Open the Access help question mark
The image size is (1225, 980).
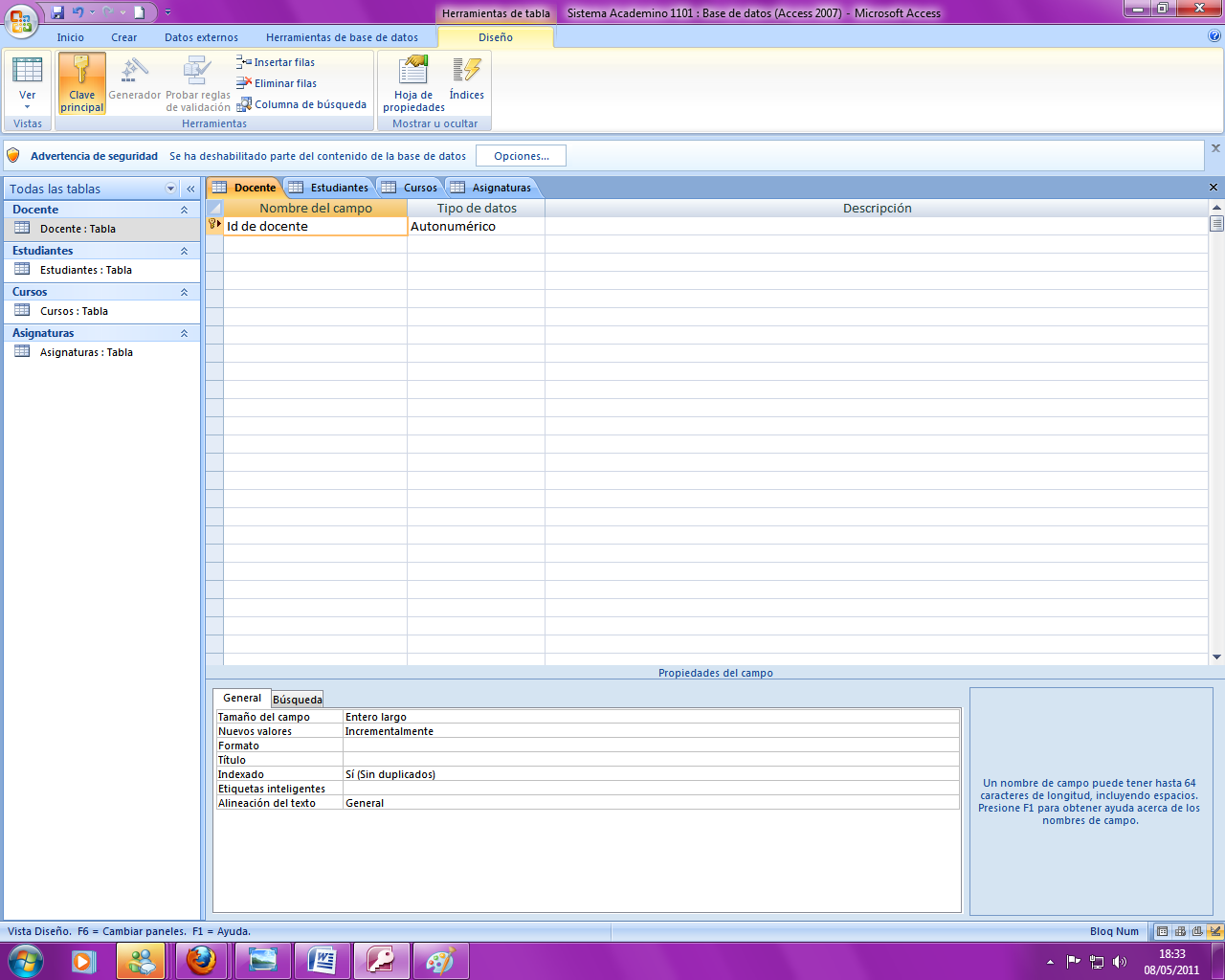click(1214, 36)
